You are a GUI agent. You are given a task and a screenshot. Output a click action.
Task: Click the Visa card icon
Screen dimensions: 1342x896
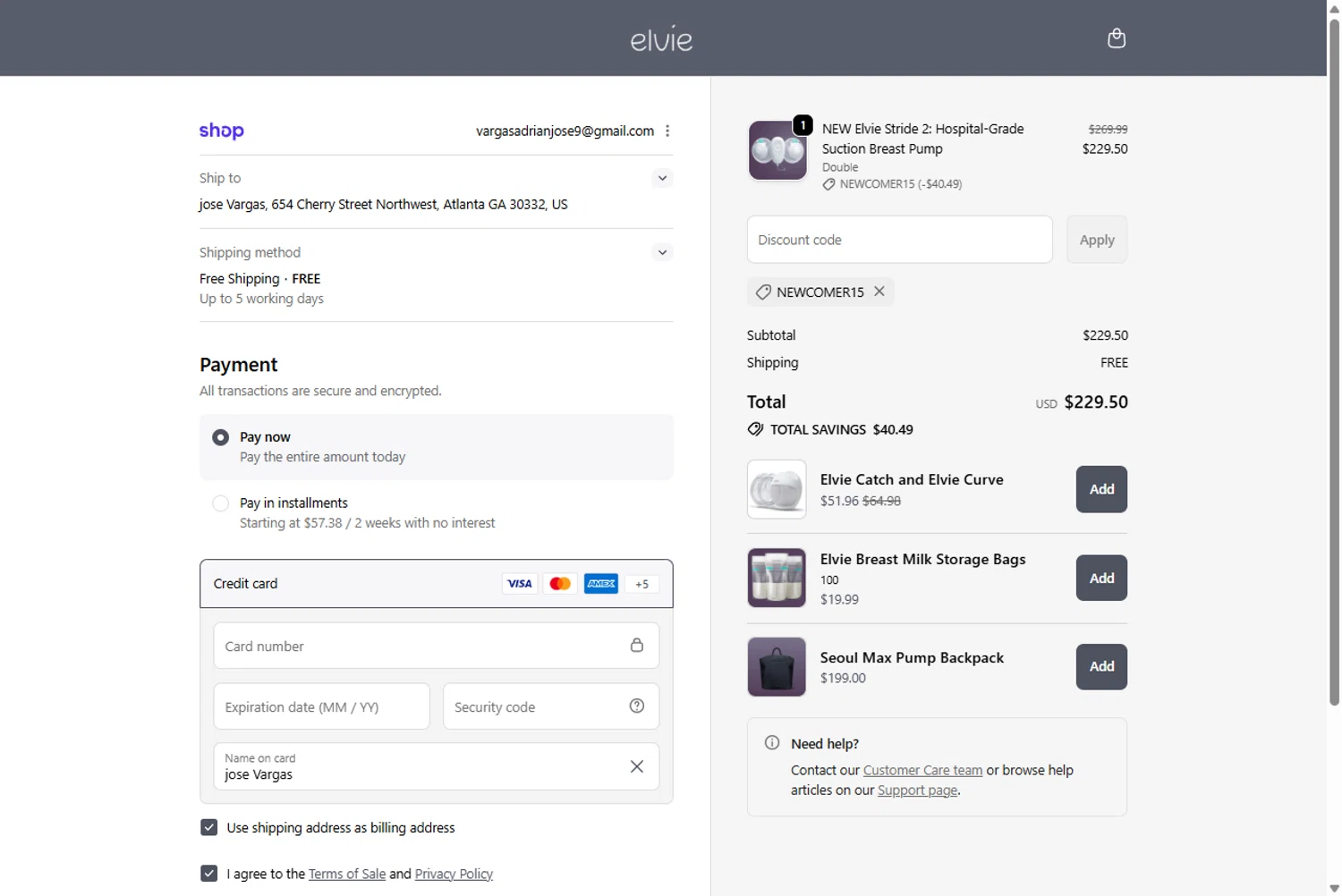click(x=520, y=584)
